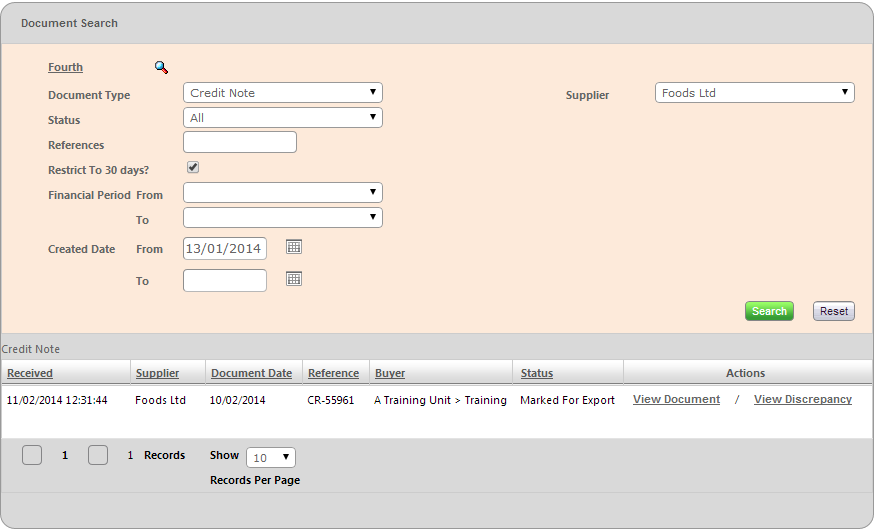Uncheck Restrict To 30 days checkbox
Image resolution: width=876 pixels, height=532 pixels.
point(193,168)
